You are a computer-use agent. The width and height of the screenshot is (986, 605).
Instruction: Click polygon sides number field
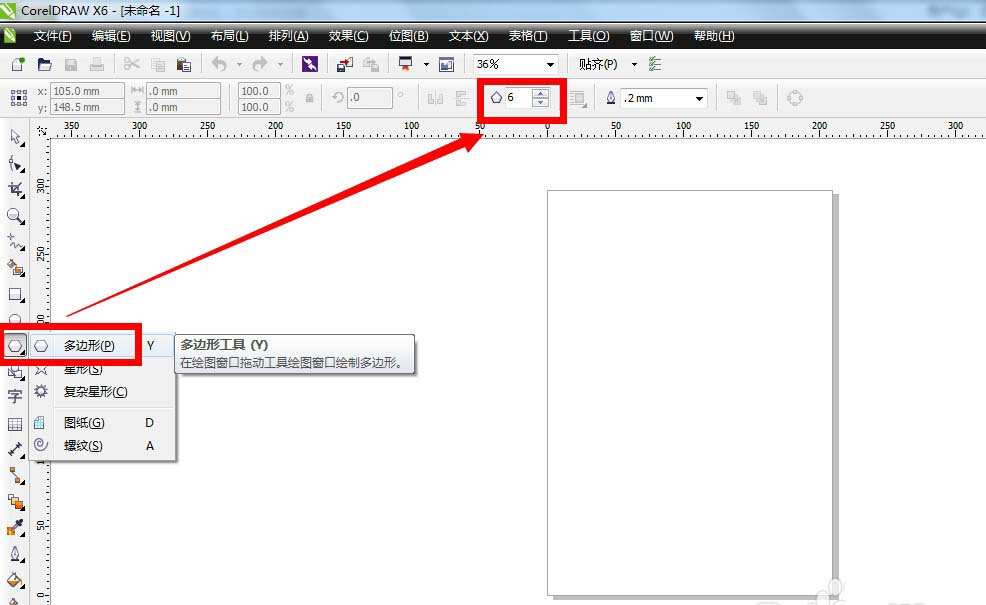pyautogui.click(x=518, y=97)
